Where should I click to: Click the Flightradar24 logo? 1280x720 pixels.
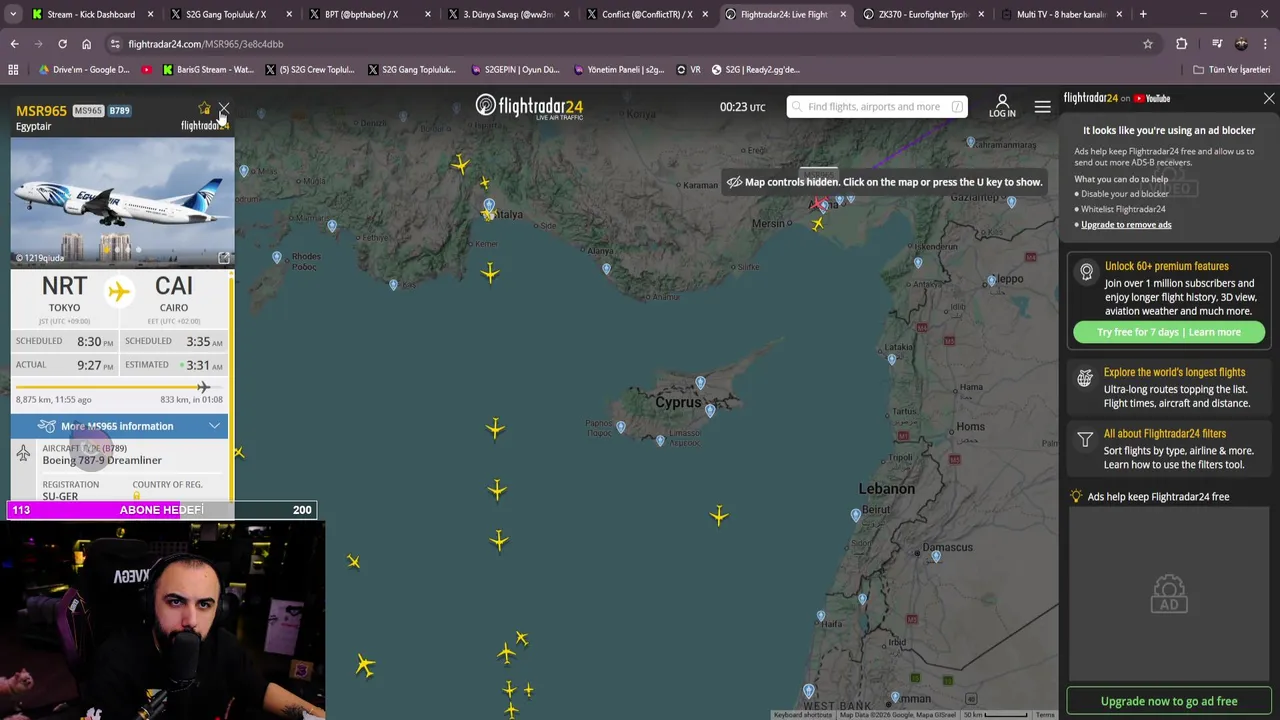pyautogui.click(x=529, y=107)
